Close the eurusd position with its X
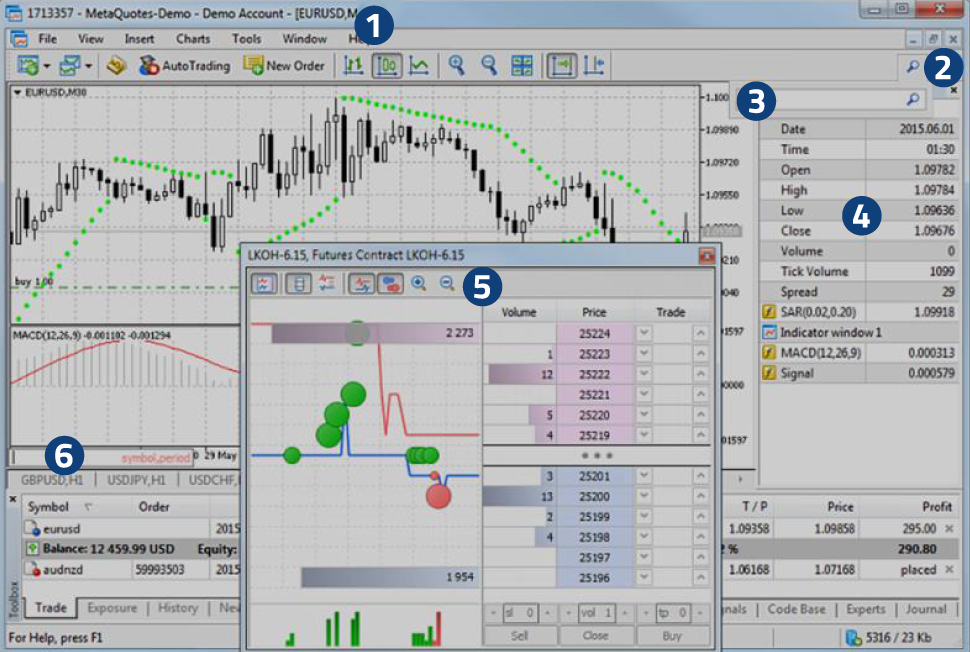 tap(949, 528)
